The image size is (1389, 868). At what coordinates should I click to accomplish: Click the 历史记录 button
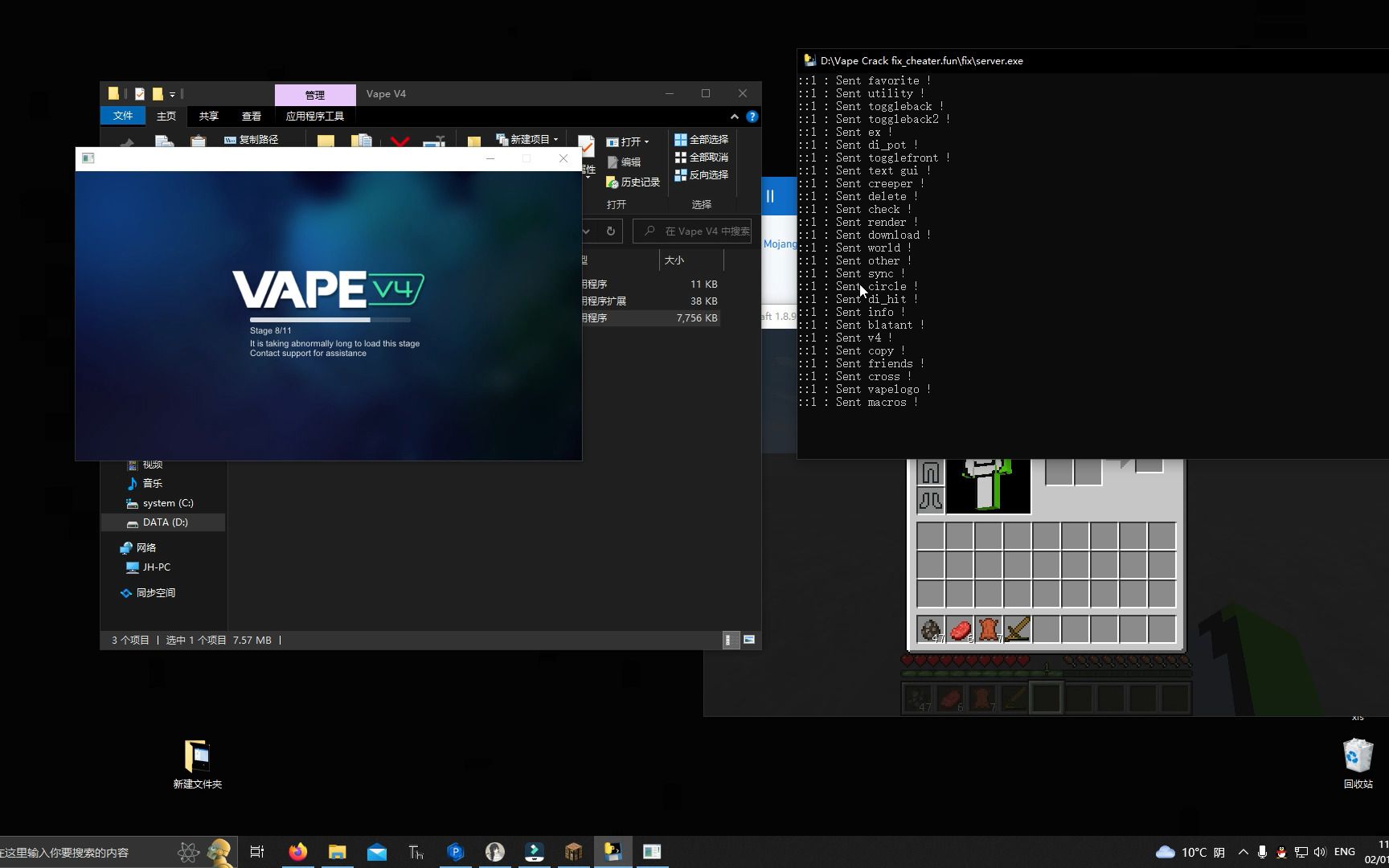click(633, 182)
